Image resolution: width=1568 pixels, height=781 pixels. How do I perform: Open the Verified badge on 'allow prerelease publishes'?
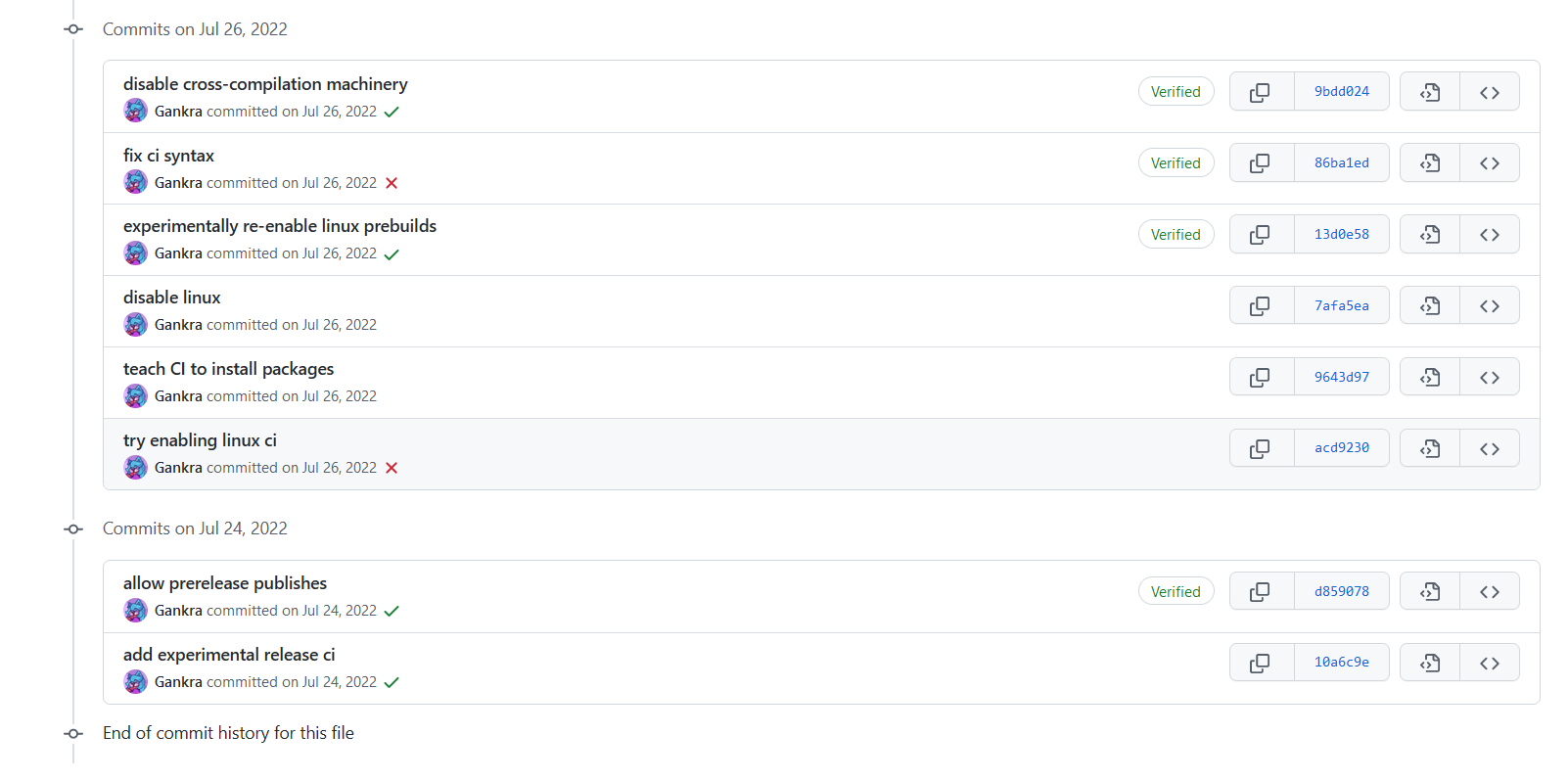click(x=1176, y=590)
